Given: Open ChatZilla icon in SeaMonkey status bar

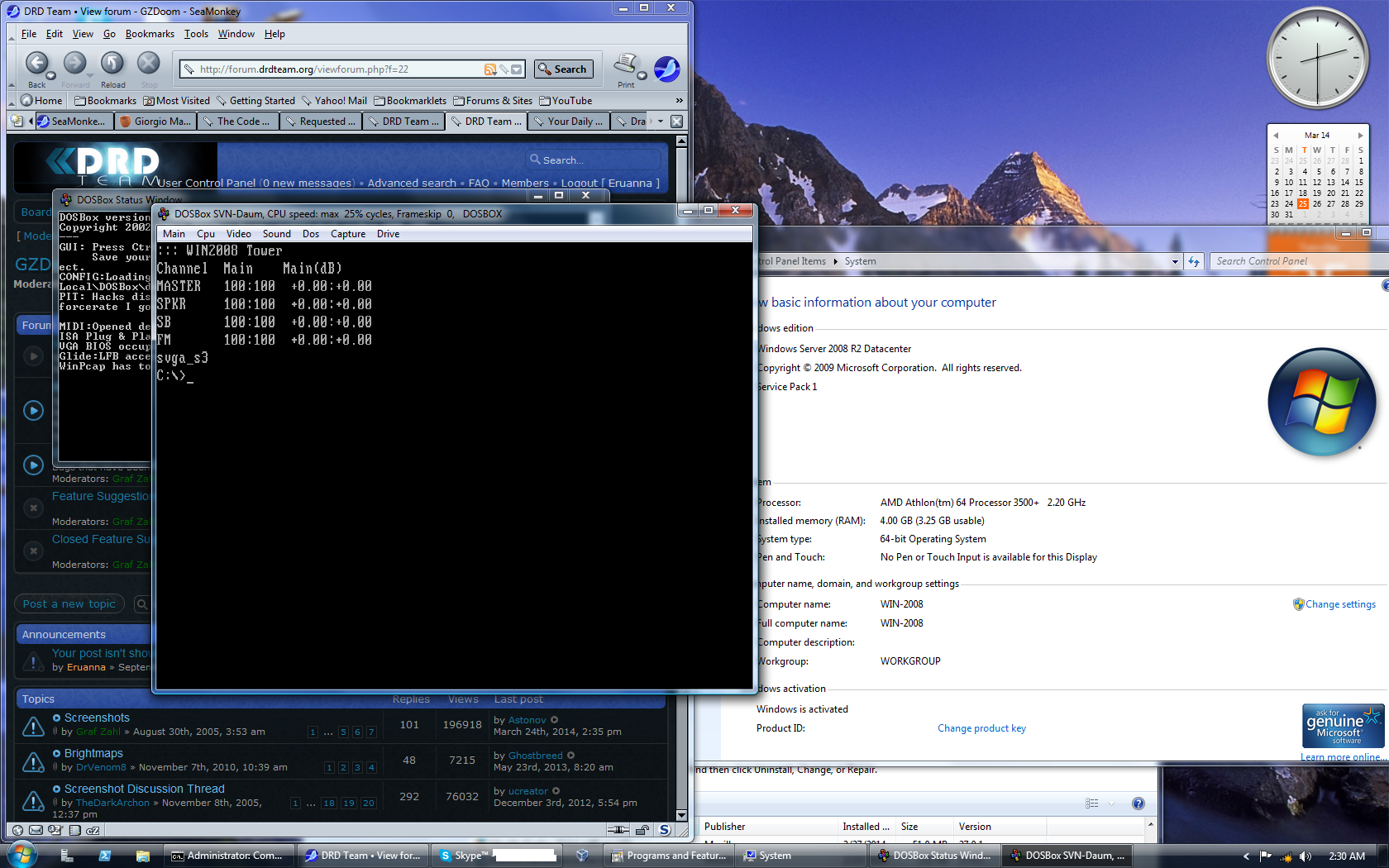Looking at the screenshot, I should pyautogui.click(x=93, y=830).
